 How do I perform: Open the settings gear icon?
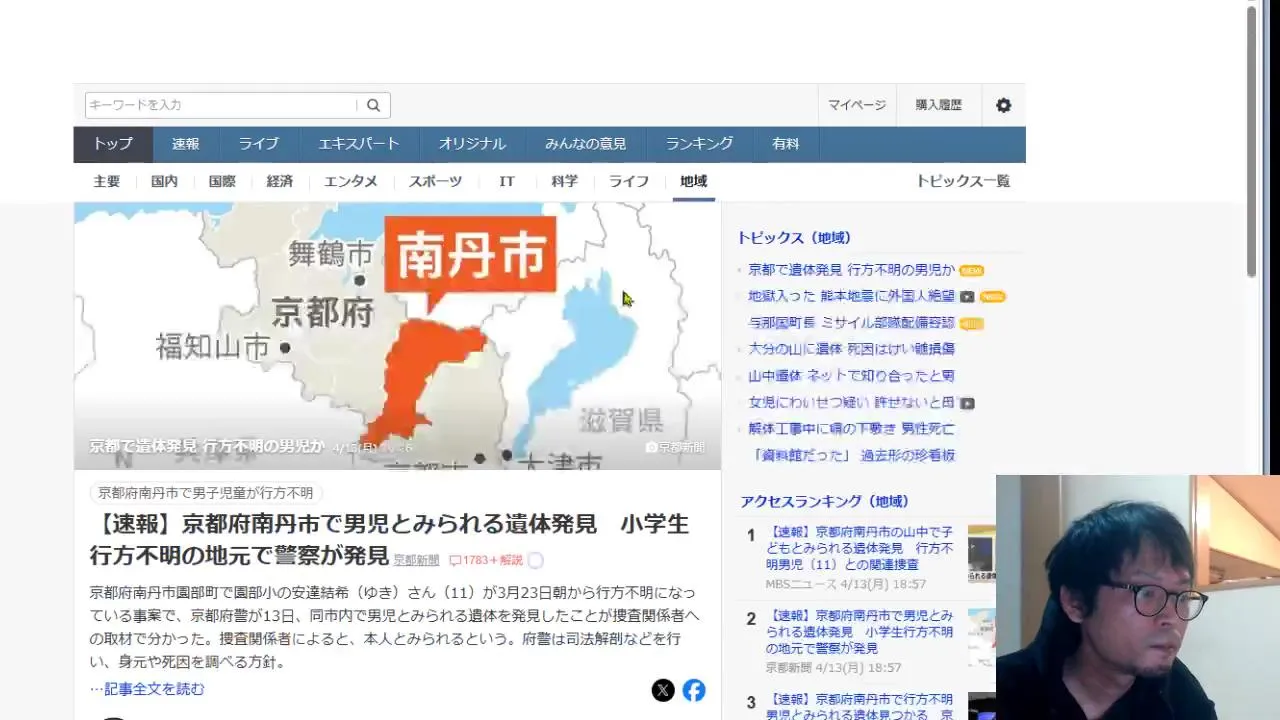click(x=1003, y=105)
